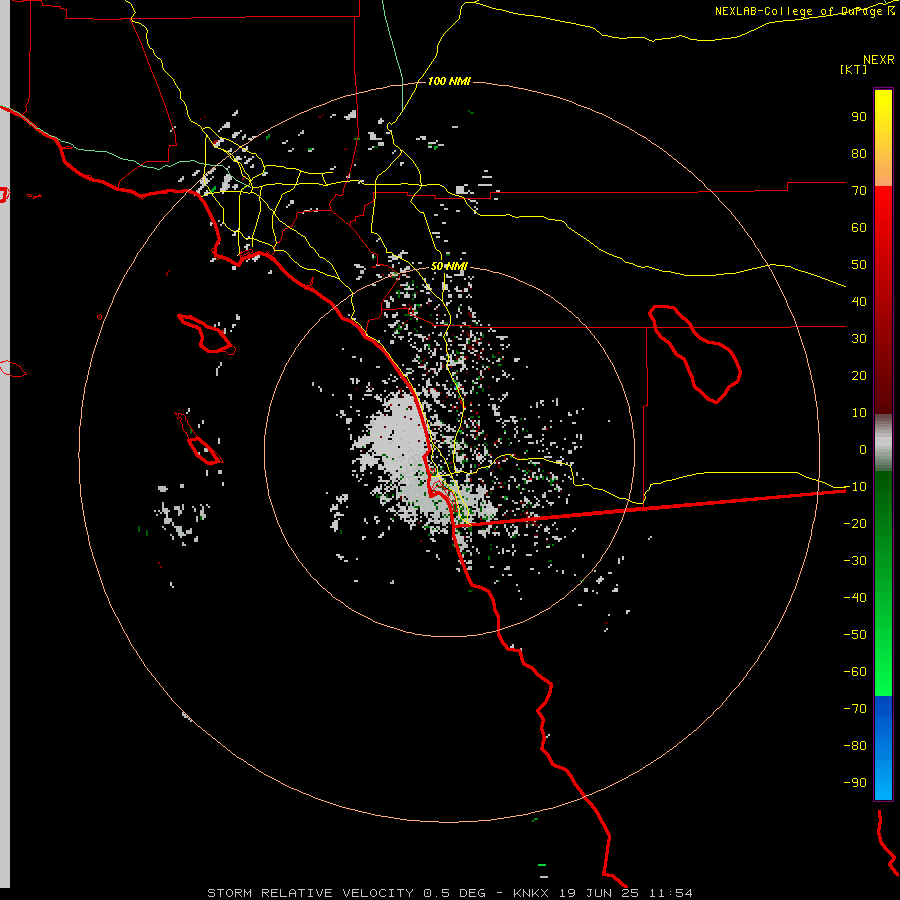
Task: Click the NEXLAB-College of DuPage credit text
Action: click(x=805, y=11)
